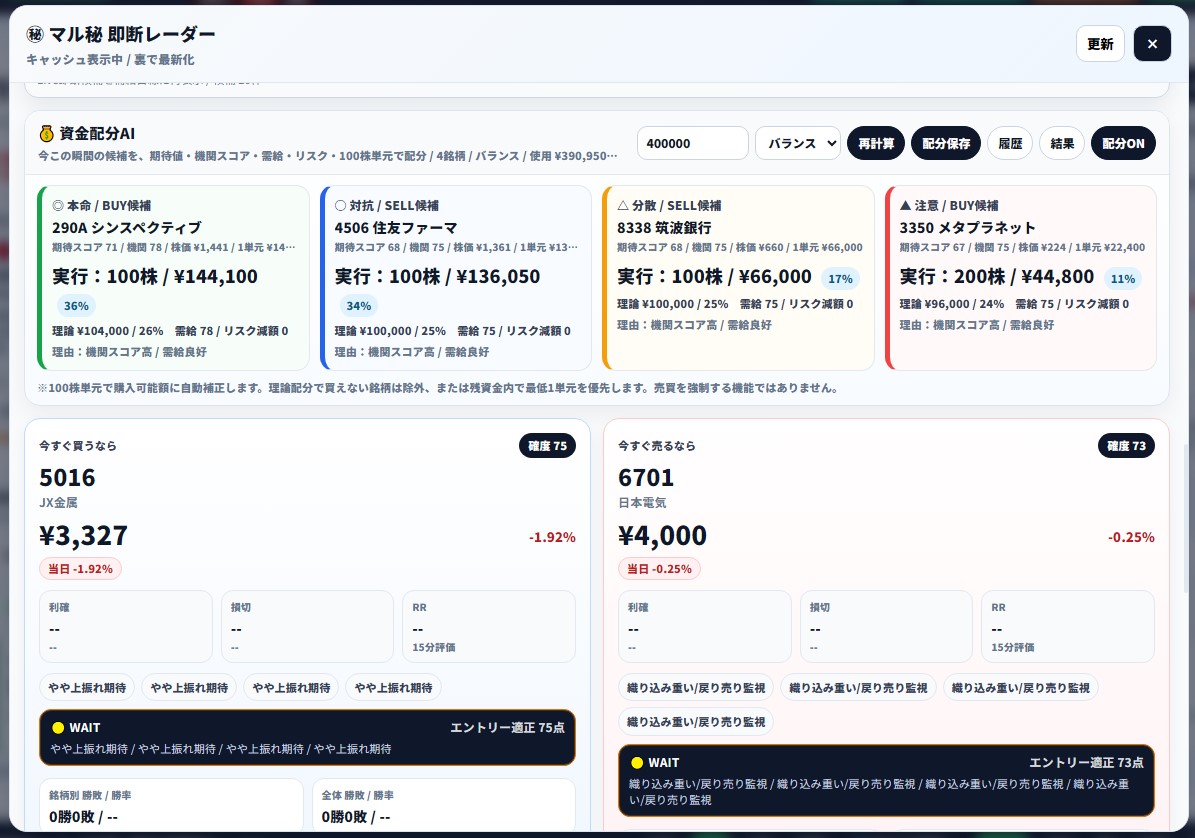The height and width of the screenshot is (838, 1195).
Task: Click the 日本電気 company name
Action: point(642,503)
